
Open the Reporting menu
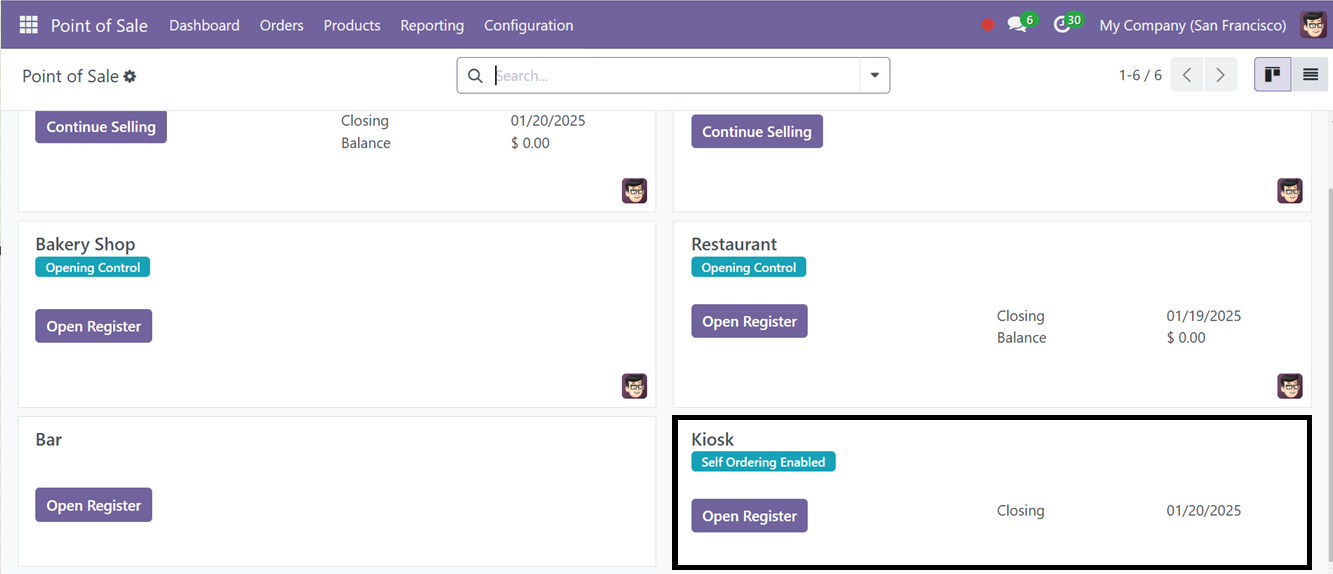click(x=432, y=25)
